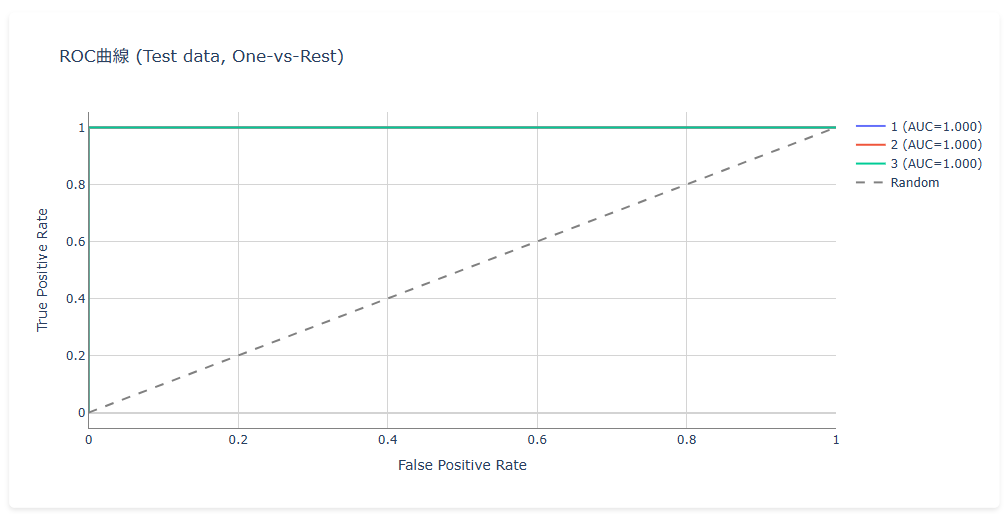Click the 0.4 tick label on the x-axis
The image size is (1008, 514).
[387, 439]
